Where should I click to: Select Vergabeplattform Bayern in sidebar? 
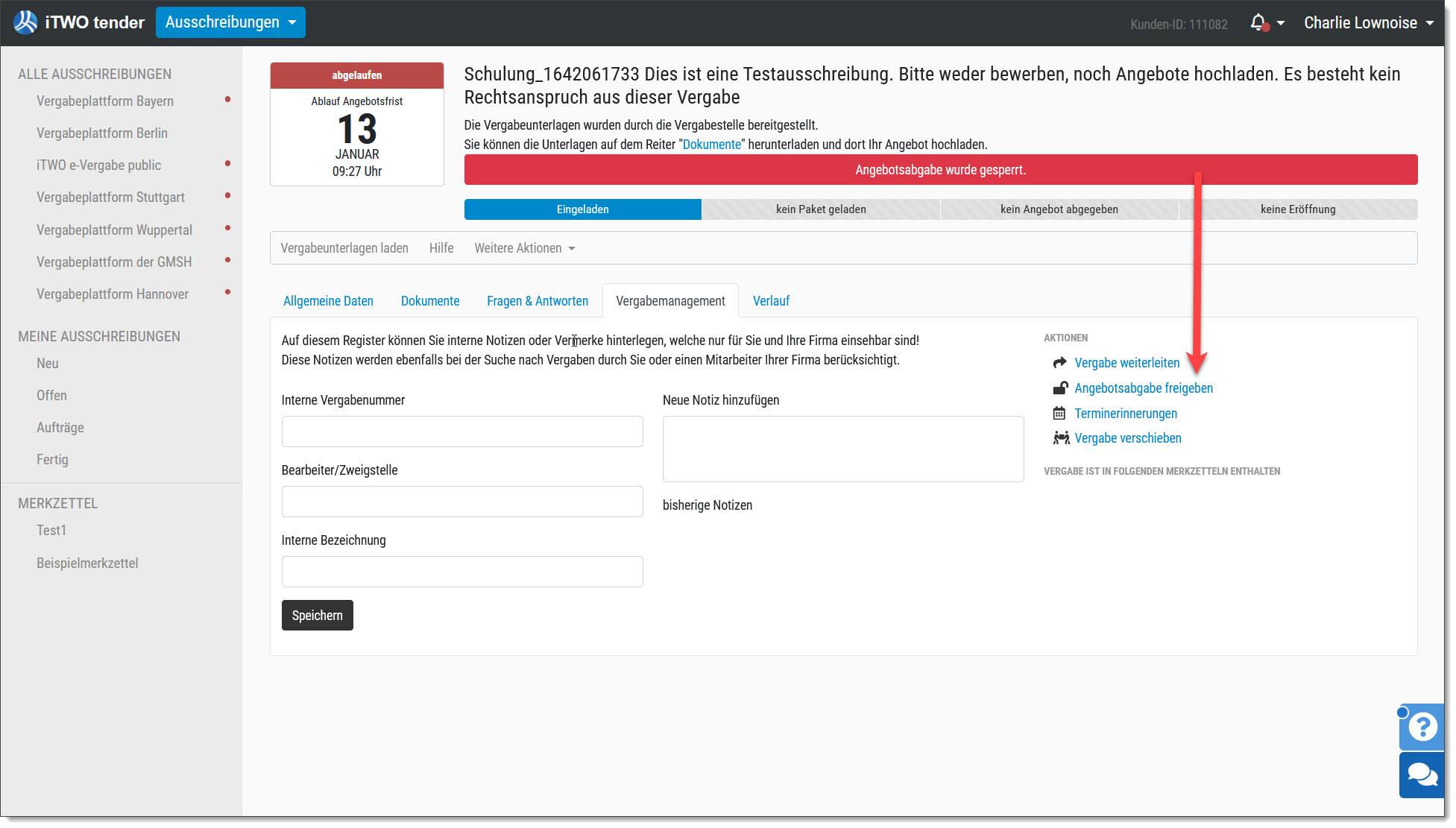(105, 101)
